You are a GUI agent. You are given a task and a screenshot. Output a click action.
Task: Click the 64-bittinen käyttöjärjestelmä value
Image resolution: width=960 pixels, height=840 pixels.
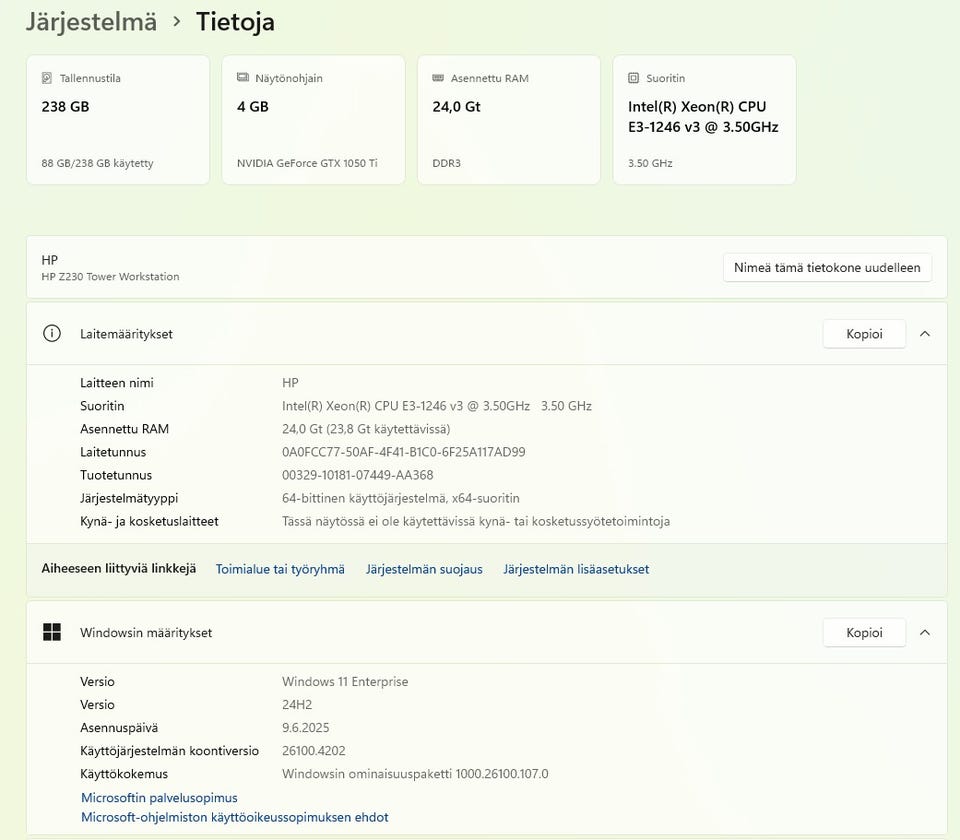(400, 498)
